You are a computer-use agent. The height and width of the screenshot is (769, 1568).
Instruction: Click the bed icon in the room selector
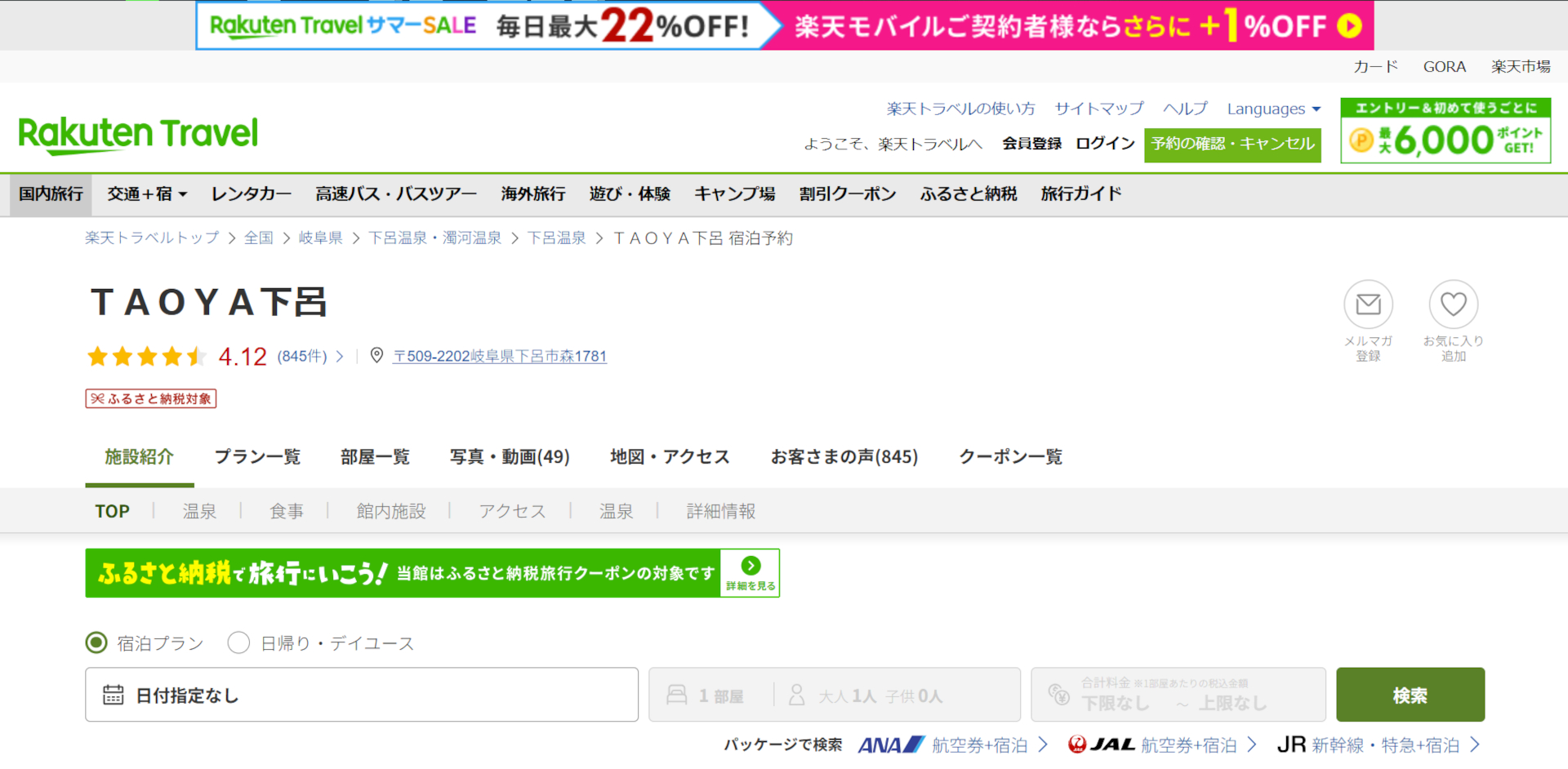[676, 695]
